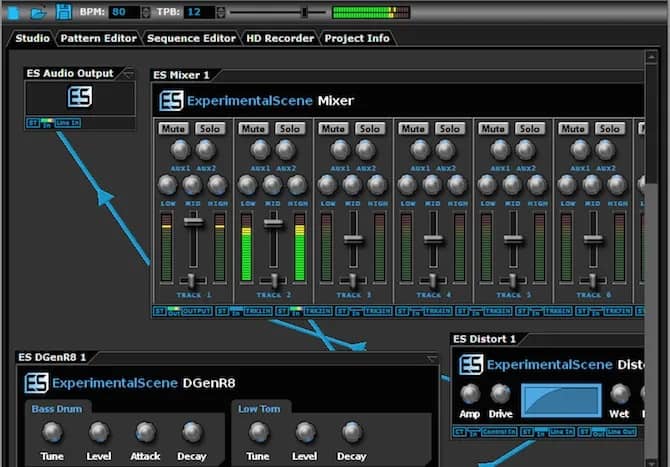Click Track 4 AUX1 knob
This screenshot has width=670, height=467.
(420, 150)
